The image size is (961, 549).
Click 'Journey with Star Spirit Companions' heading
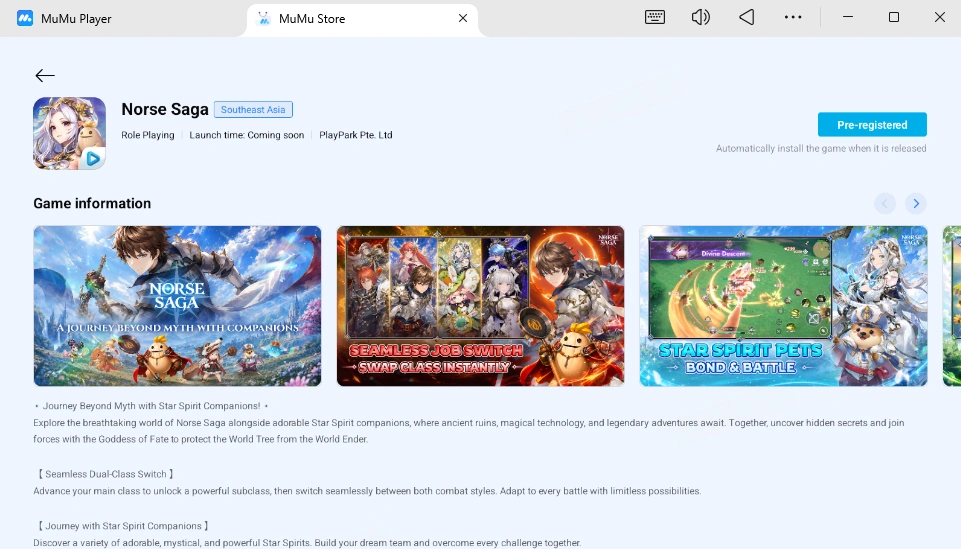tap(123, 526)
